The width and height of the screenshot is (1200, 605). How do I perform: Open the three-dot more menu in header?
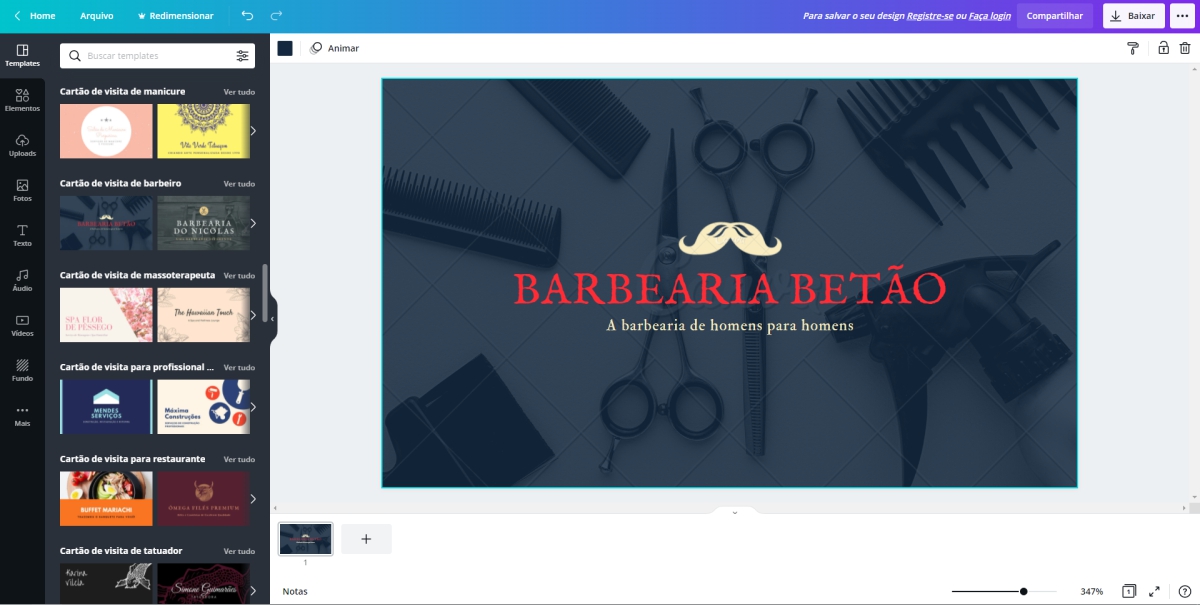click(x=1182, y=16)
